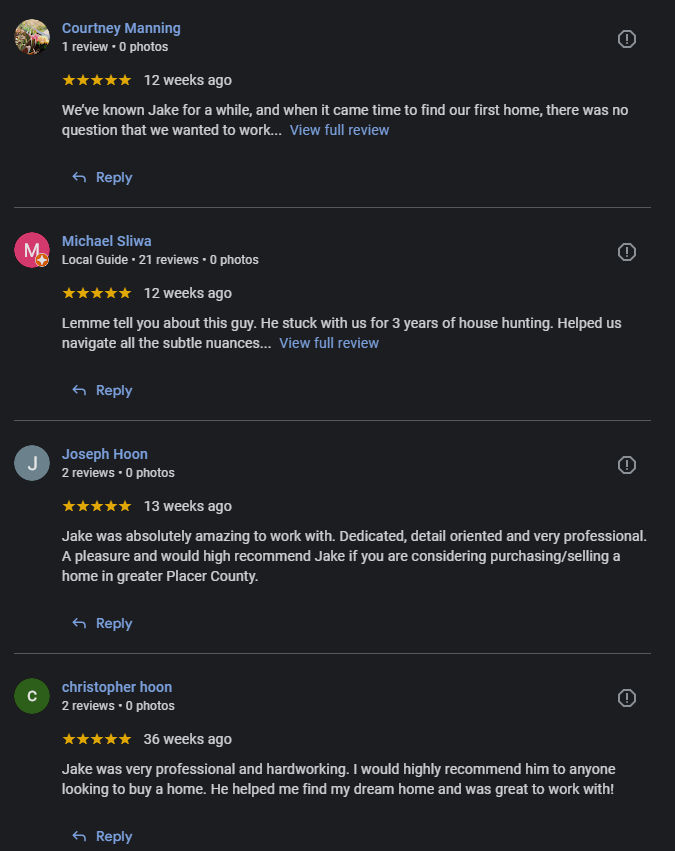Open christopher hoon's profile name link
The width and height of the screenshot is (675, 851).
point(117,687)
